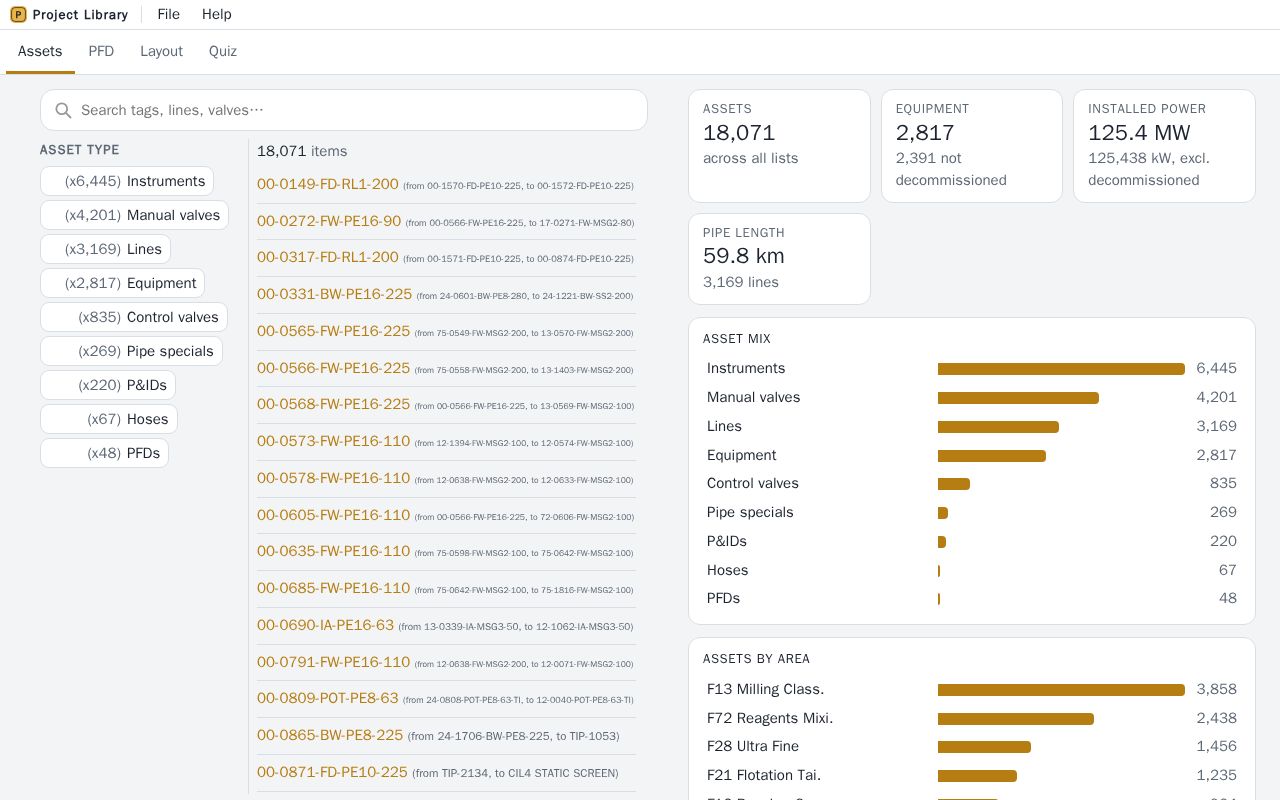Open line 00-0331-BW-PE16-225

pyautogui.click(x=335, y=294)
